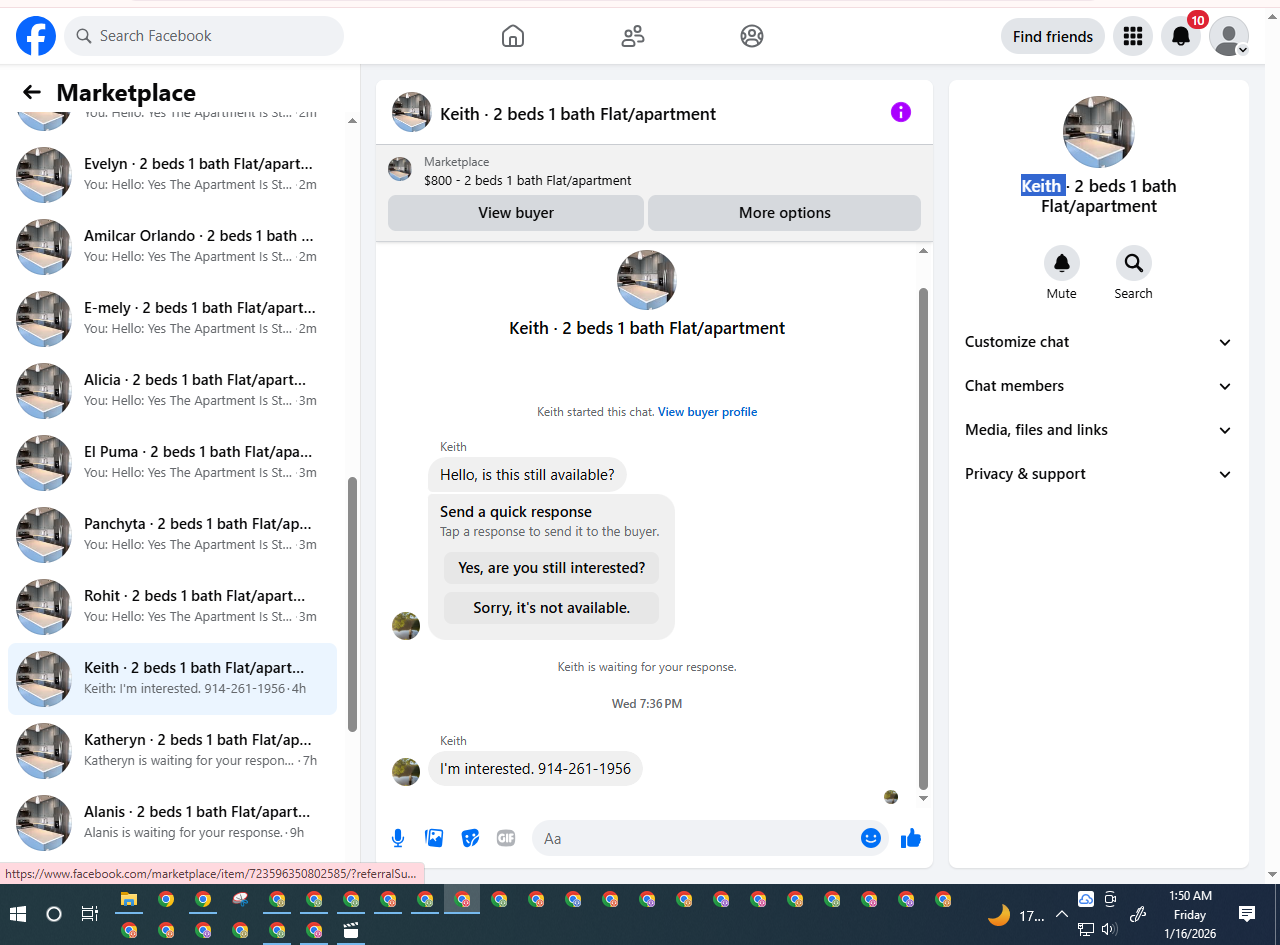This screenshot has width=1280, height=945.
Task: Click the Facebook logo
Action: (x=36, y=36)
